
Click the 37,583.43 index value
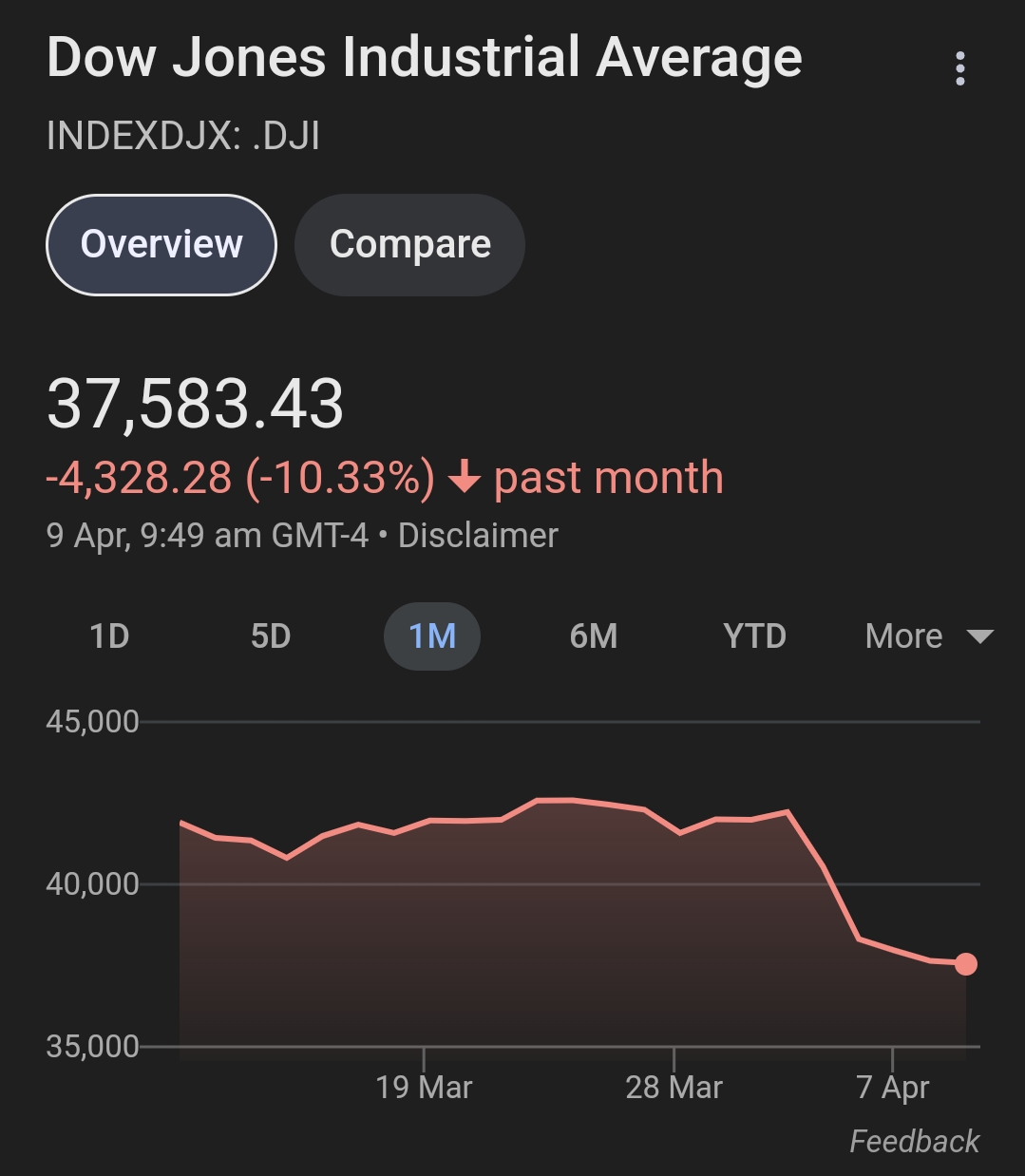click(195, 405)
